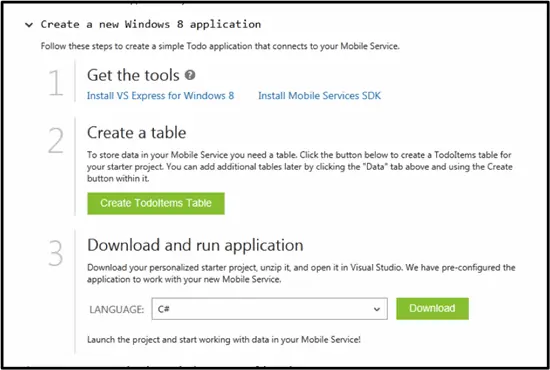Click the Create TodoItems Table button
The width and height of the screenshot is (550, 370).
pos(156,203)
